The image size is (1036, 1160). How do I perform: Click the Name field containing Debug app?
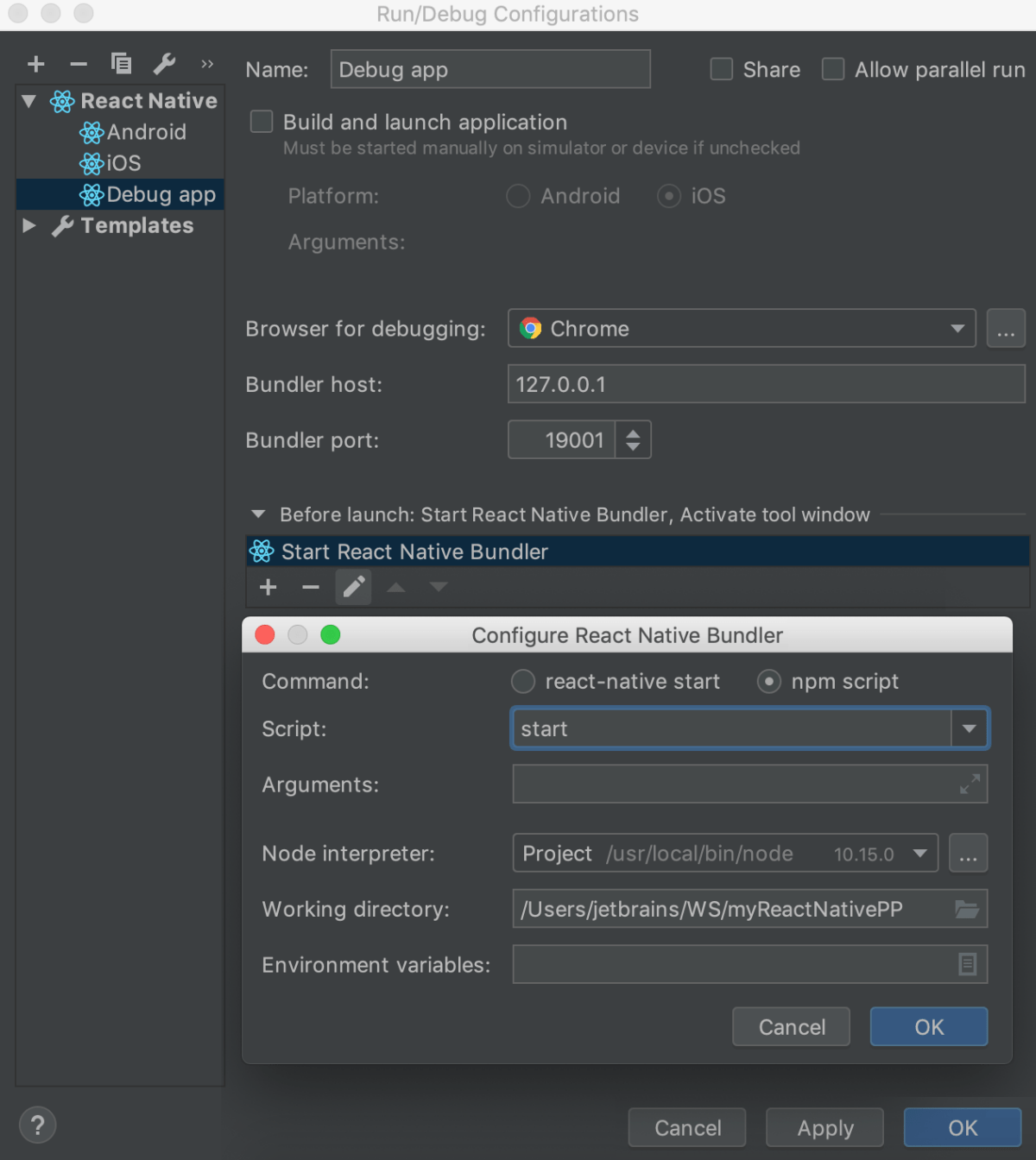(x=490, y=69)
